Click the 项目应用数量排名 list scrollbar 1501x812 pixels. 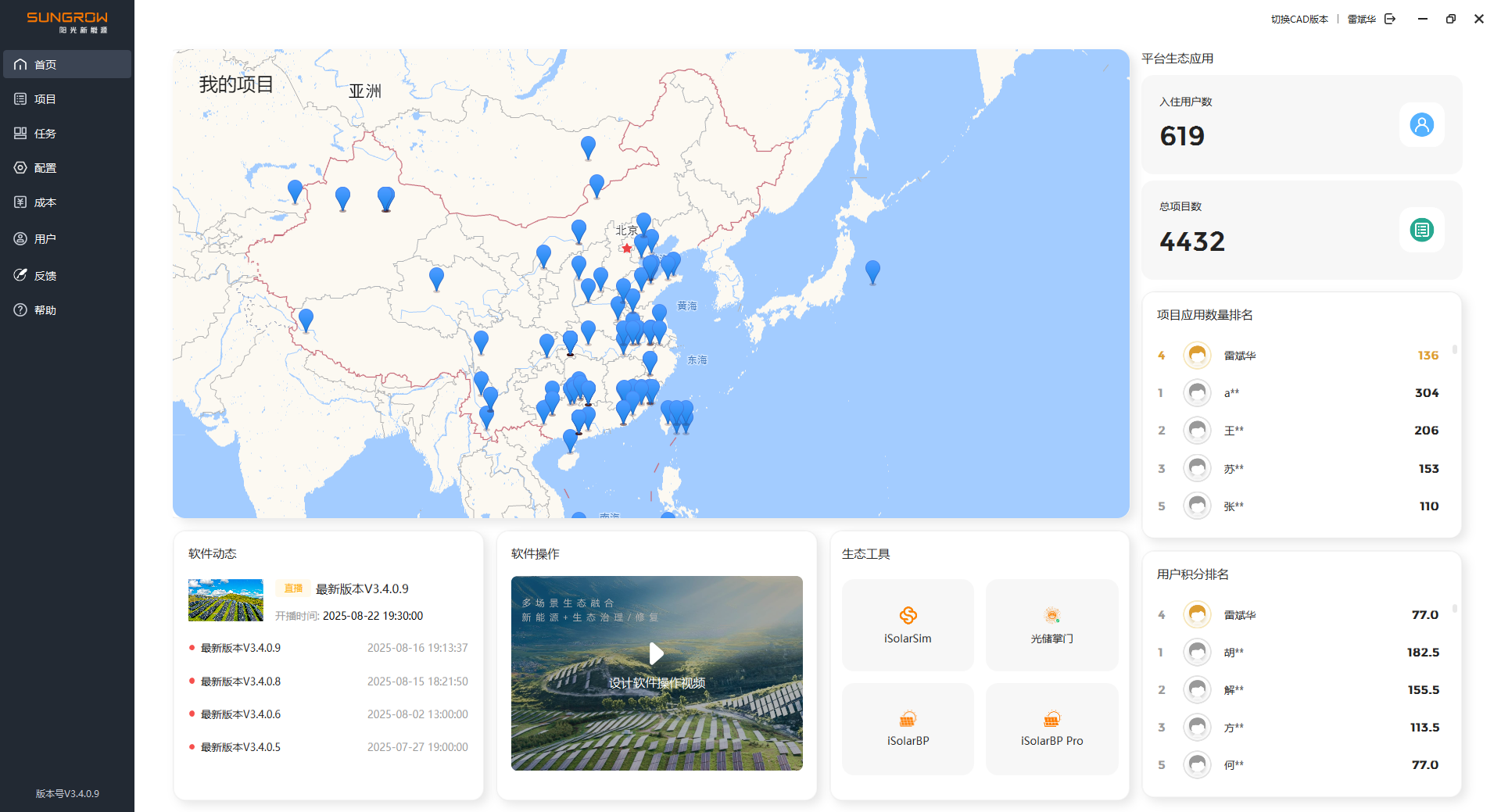(1454, 350)
